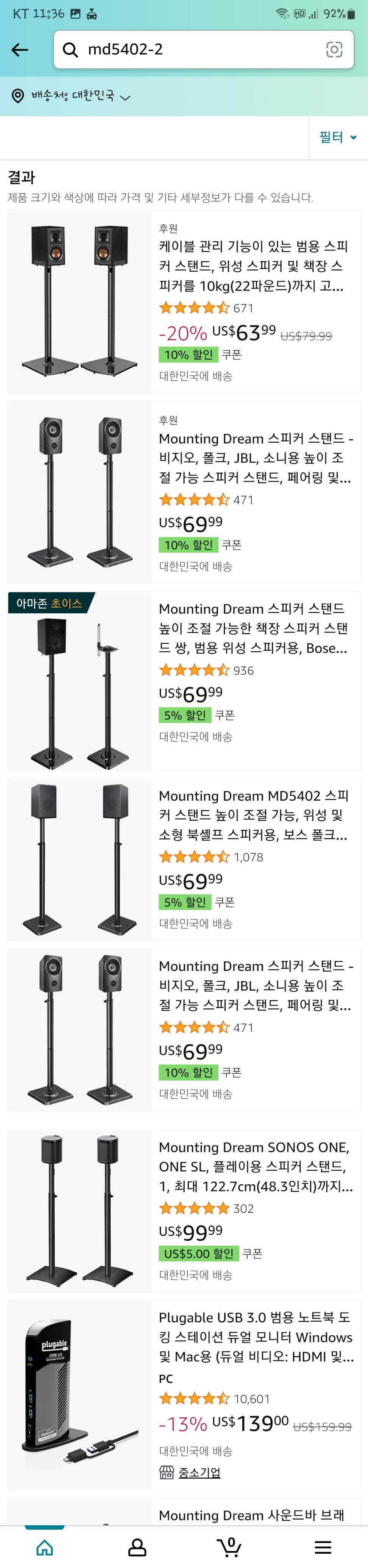This screenshot has width=368, height=1568.
Task: Open Mounting Dream MD5402 speaker stand listing
Action: tap(253, 815)
